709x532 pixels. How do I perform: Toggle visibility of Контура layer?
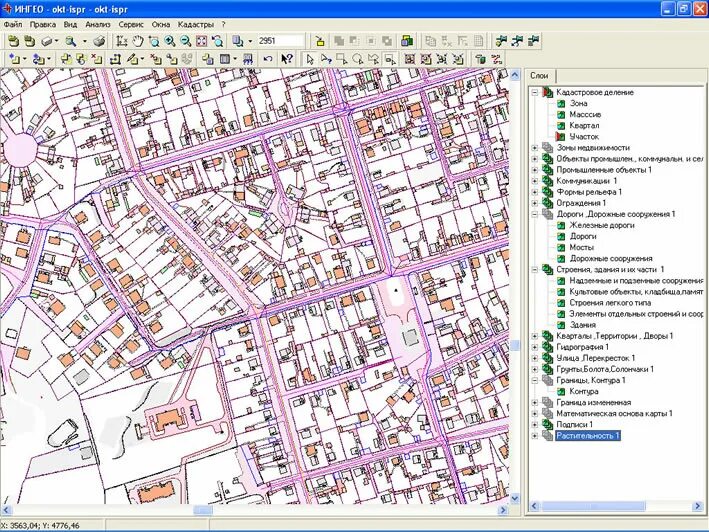(x=561, y=391)
